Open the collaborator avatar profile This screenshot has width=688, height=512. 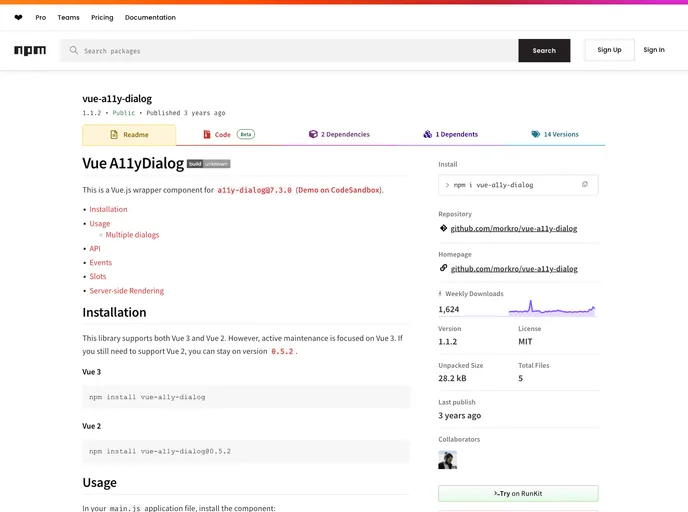(447, 460)
